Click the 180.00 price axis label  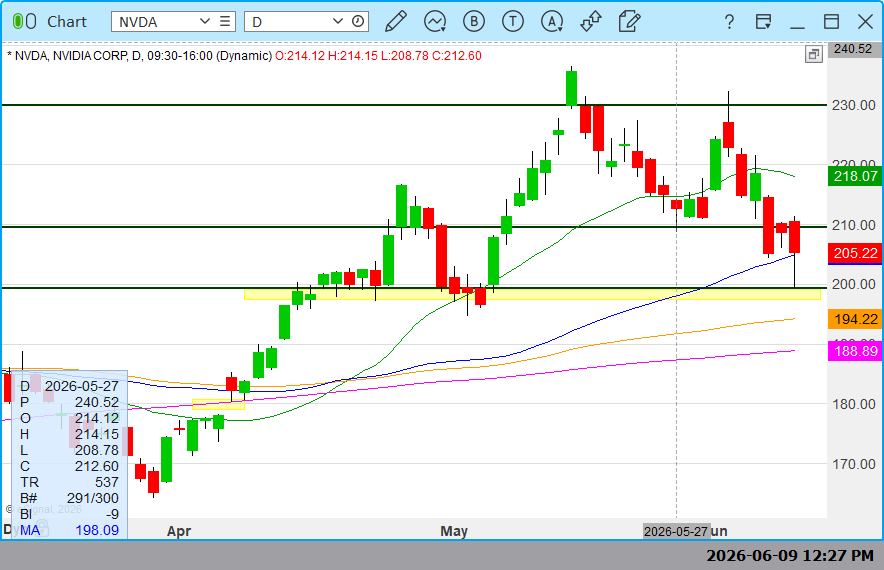[x=854, y=404]
